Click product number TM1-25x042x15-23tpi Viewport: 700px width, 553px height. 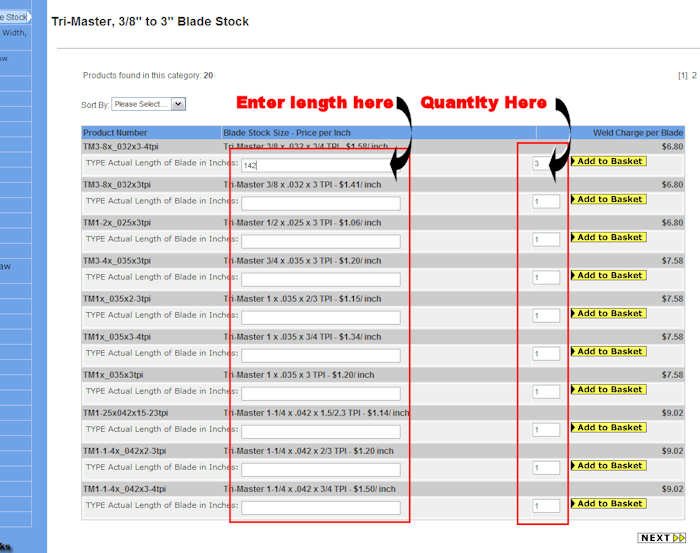coord(125,413)
